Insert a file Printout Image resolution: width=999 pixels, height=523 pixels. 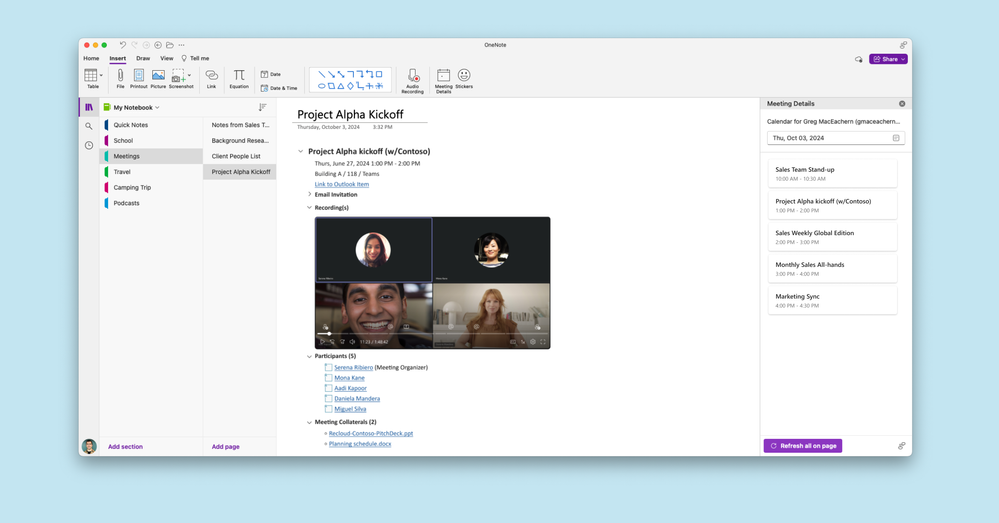click(x=138, y=78)
